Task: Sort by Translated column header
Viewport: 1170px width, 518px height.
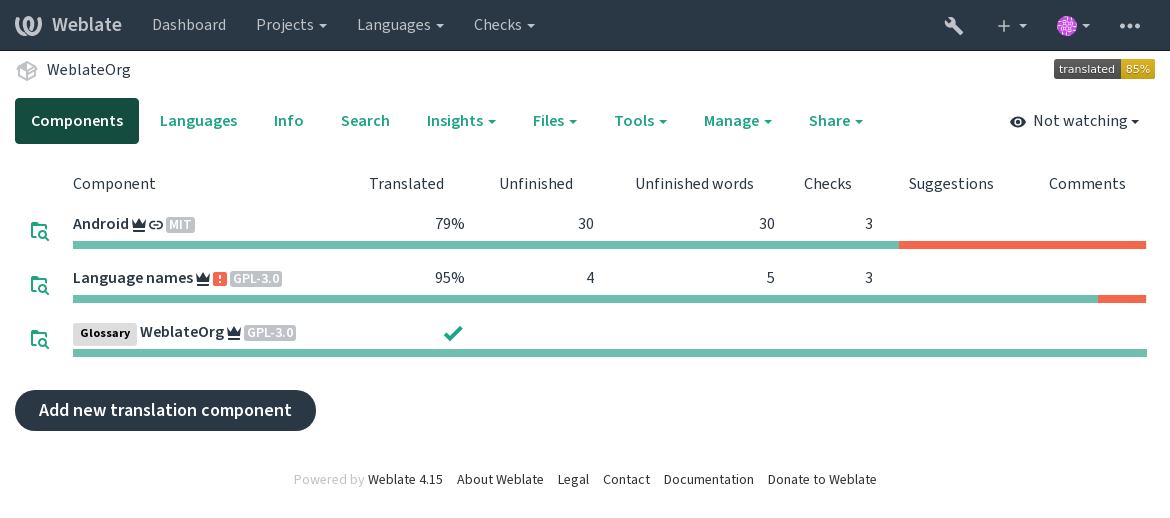Action: [x=407, y=184]
